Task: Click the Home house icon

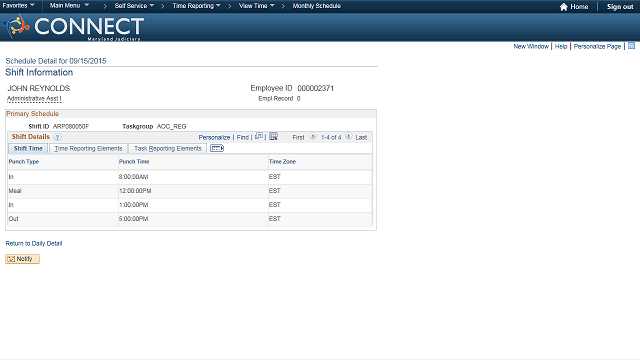Action: (x=564, y=7)
